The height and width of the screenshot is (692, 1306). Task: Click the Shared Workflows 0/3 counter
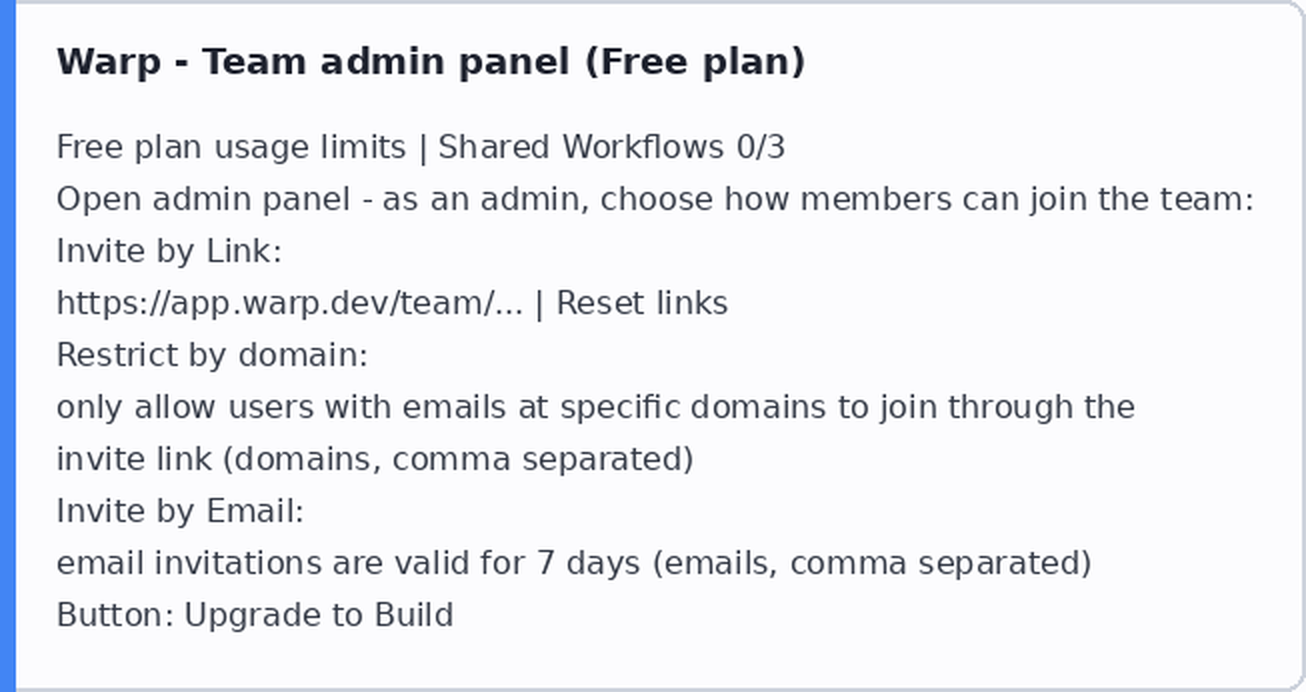(x=612, y=147)
